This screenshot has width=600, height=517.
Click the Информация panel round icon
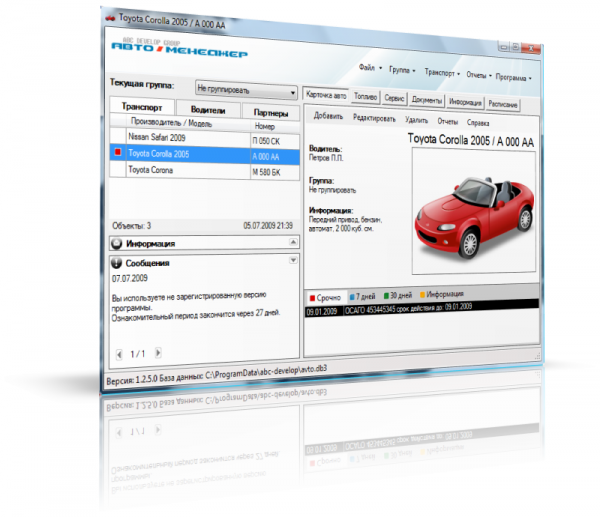(116, 243)
